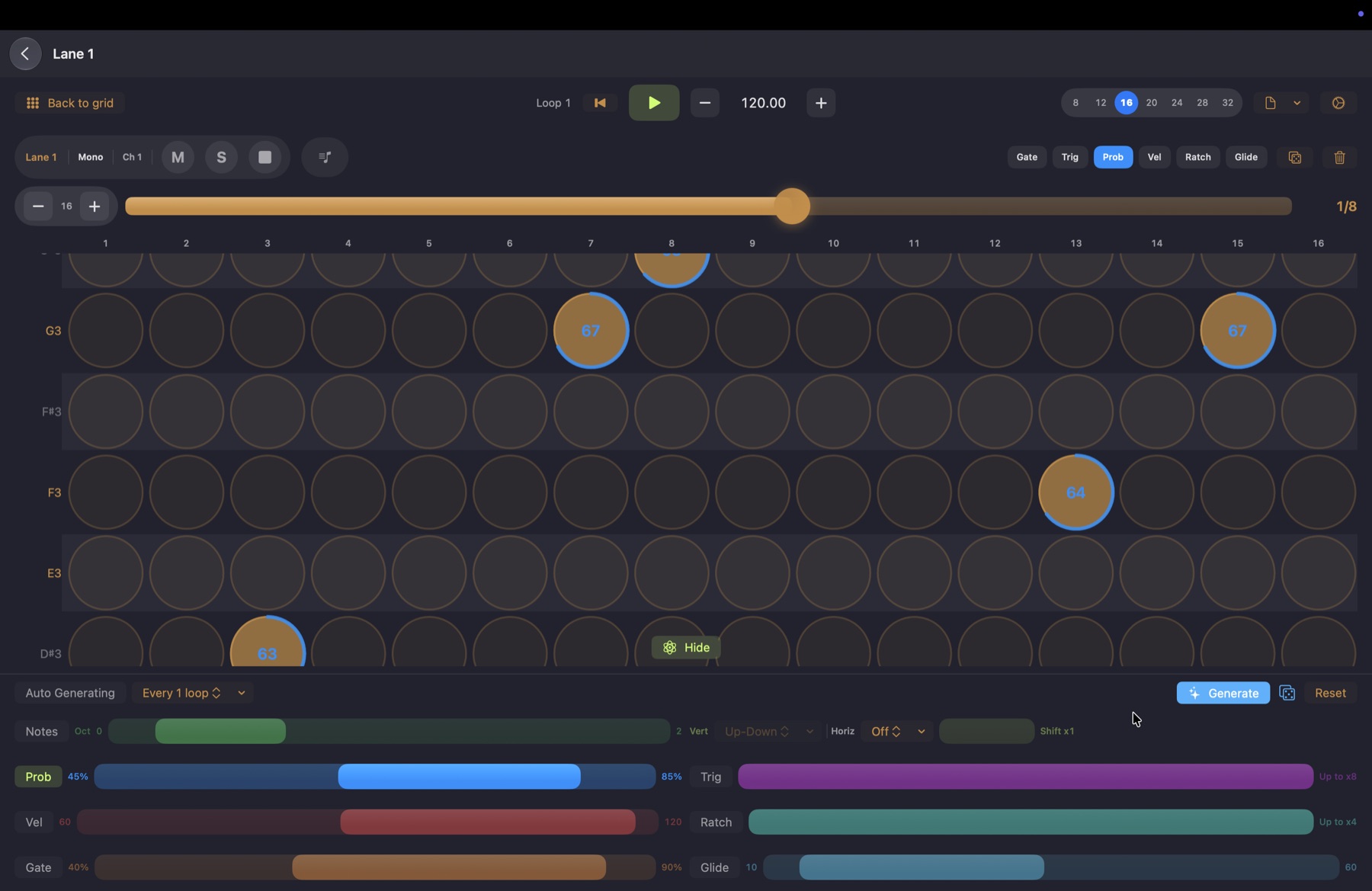Switch to the Glide tab
The image size is (1372, 891).
pyautogui.click(x=1246, y=157)
